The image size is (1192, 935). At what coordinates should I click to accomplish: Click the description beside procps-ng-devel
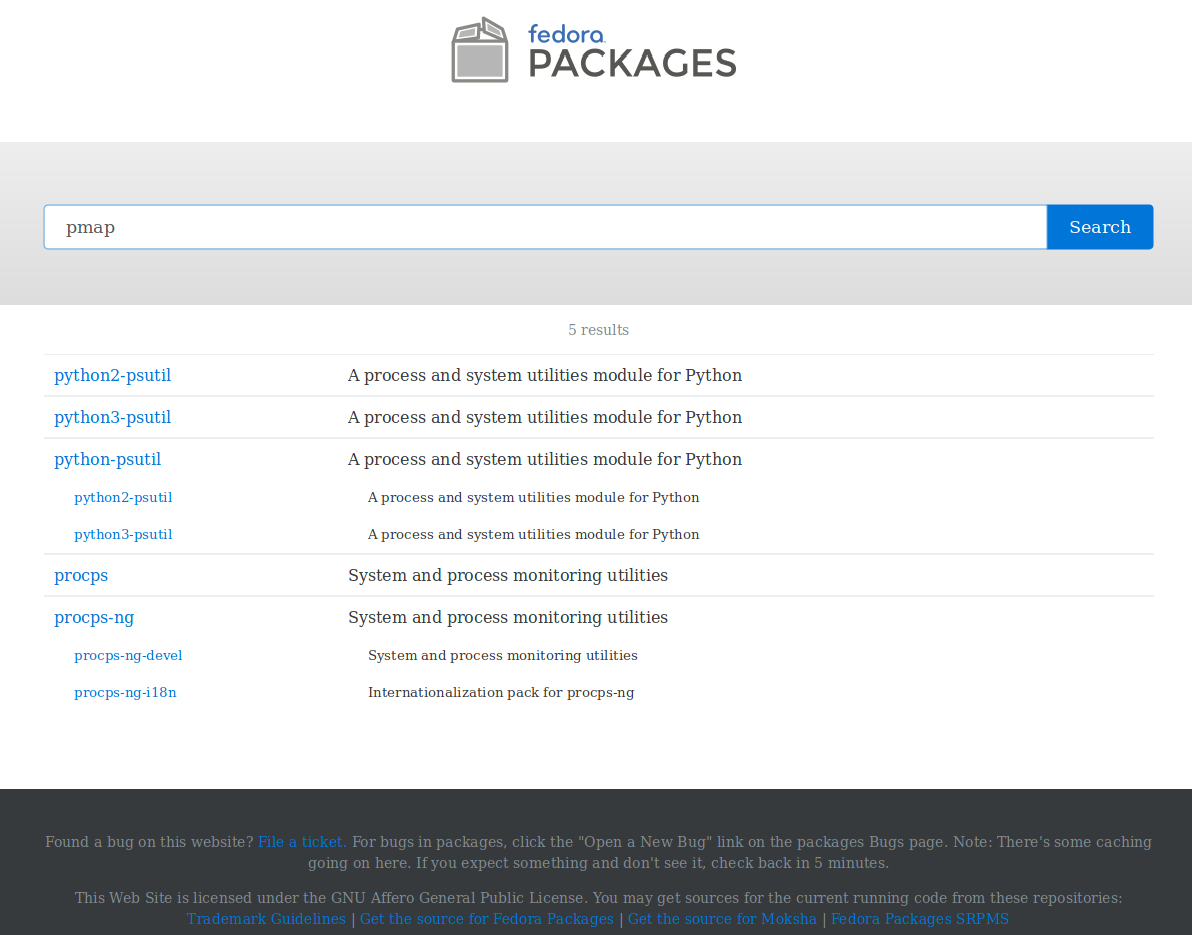[x=502, y=655]
